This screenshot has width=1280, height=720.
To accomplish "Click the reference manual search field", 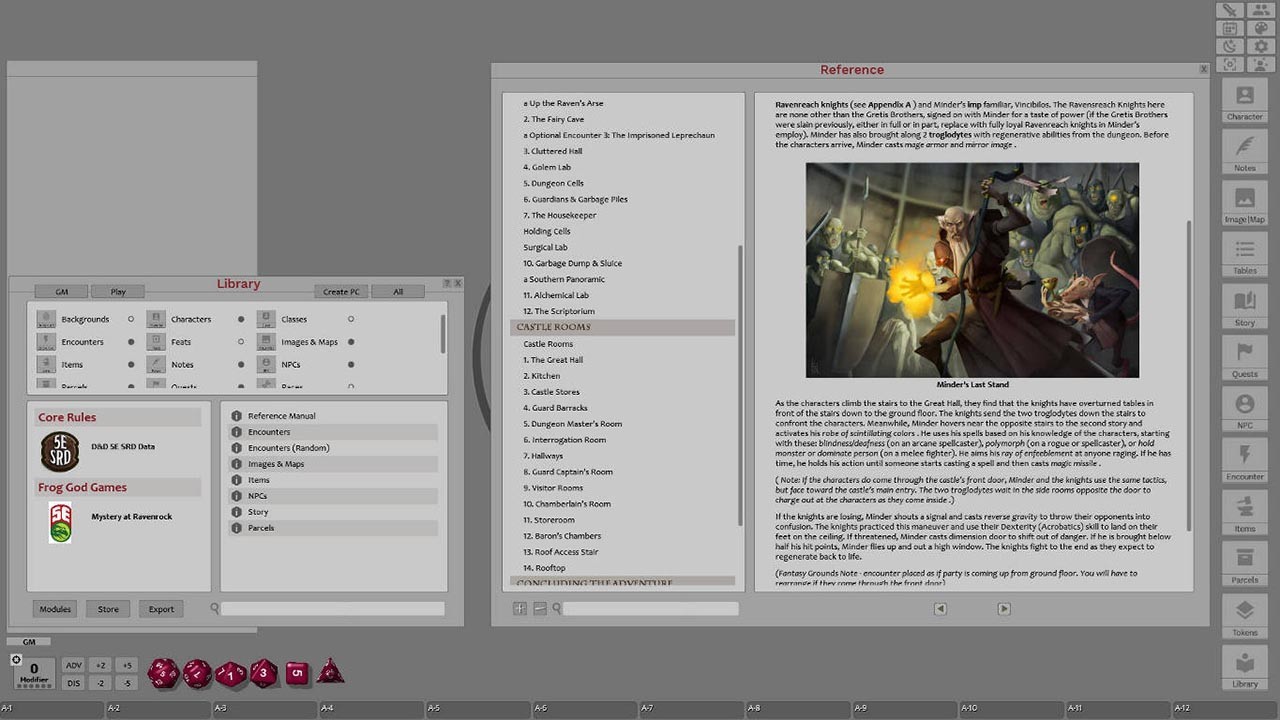I will point(650,608).
